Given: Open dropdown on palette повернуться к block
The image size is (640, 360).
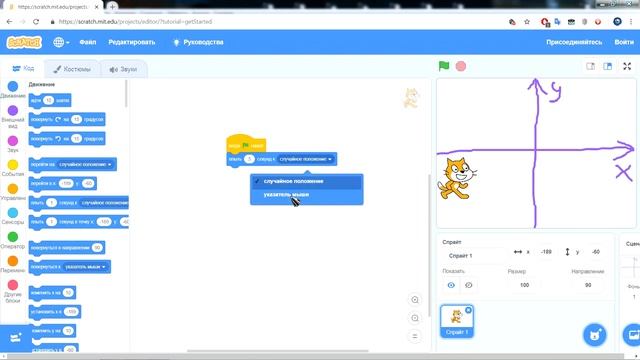Looking at the screenshot, I should 104,267.
